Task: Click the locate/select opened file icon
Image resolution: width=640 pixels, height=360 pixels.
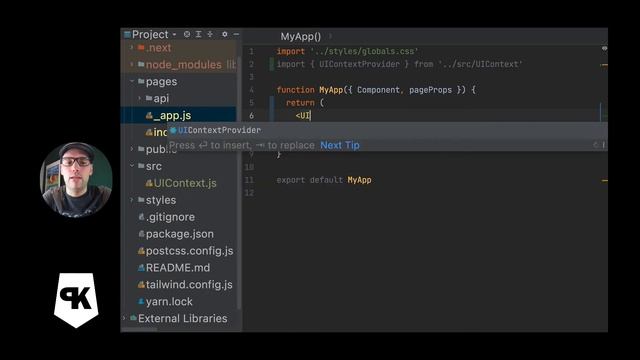Action: pyautogui.click(x=187, y=34)
